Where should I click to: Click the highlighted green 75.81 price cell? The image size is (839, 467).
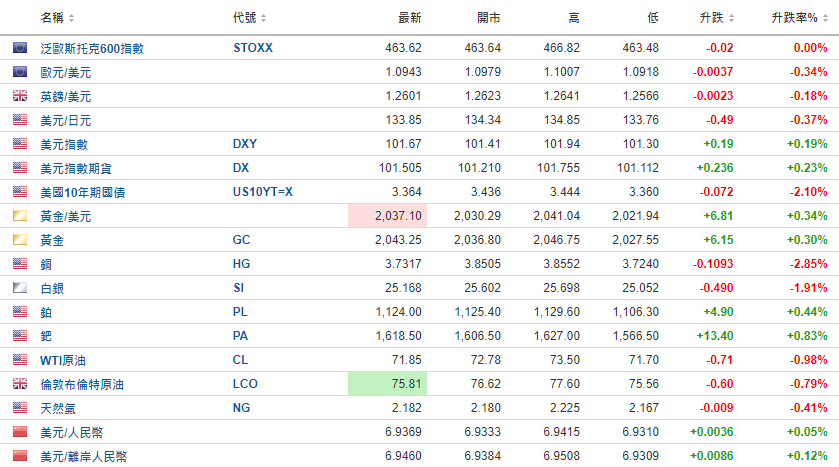coord(387,384)
